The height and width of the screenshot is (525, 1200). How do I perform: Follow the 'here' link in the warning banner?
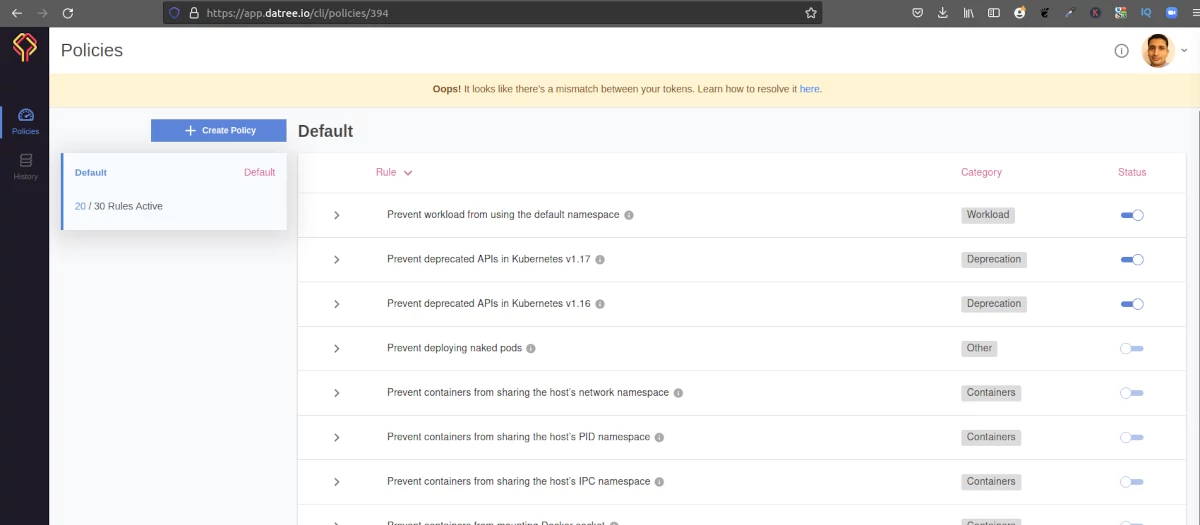coord(809,89)
